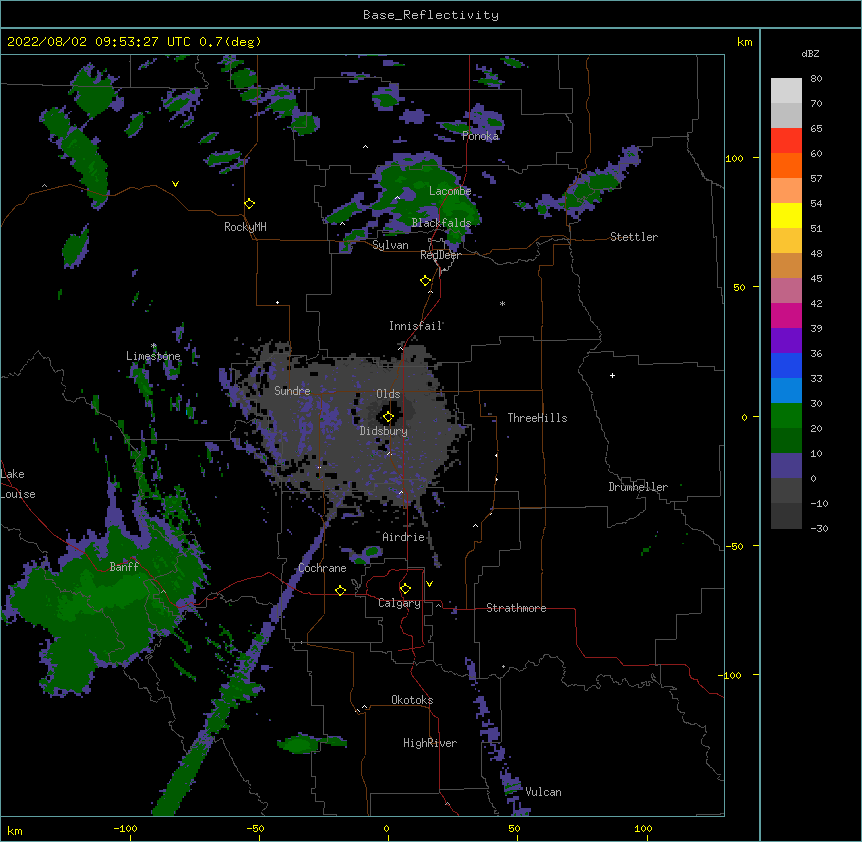Click the Okotoks label

tap(412, 700)
